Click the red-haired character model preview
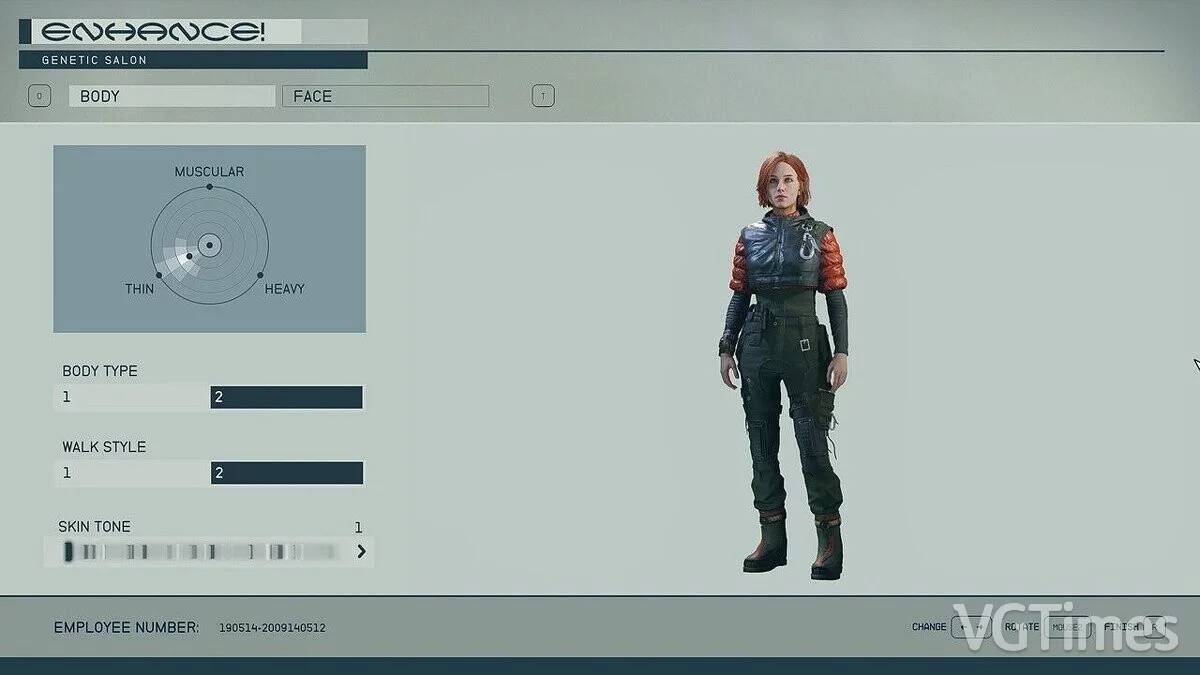The image size is (1200, 675). 785,360
